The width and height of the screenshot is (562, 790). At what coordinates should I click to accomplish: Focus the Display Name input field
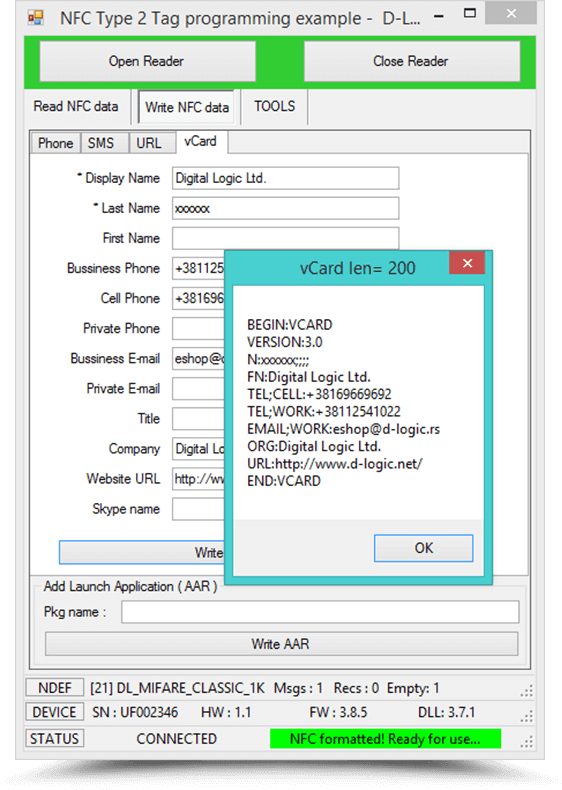point(285,178)
